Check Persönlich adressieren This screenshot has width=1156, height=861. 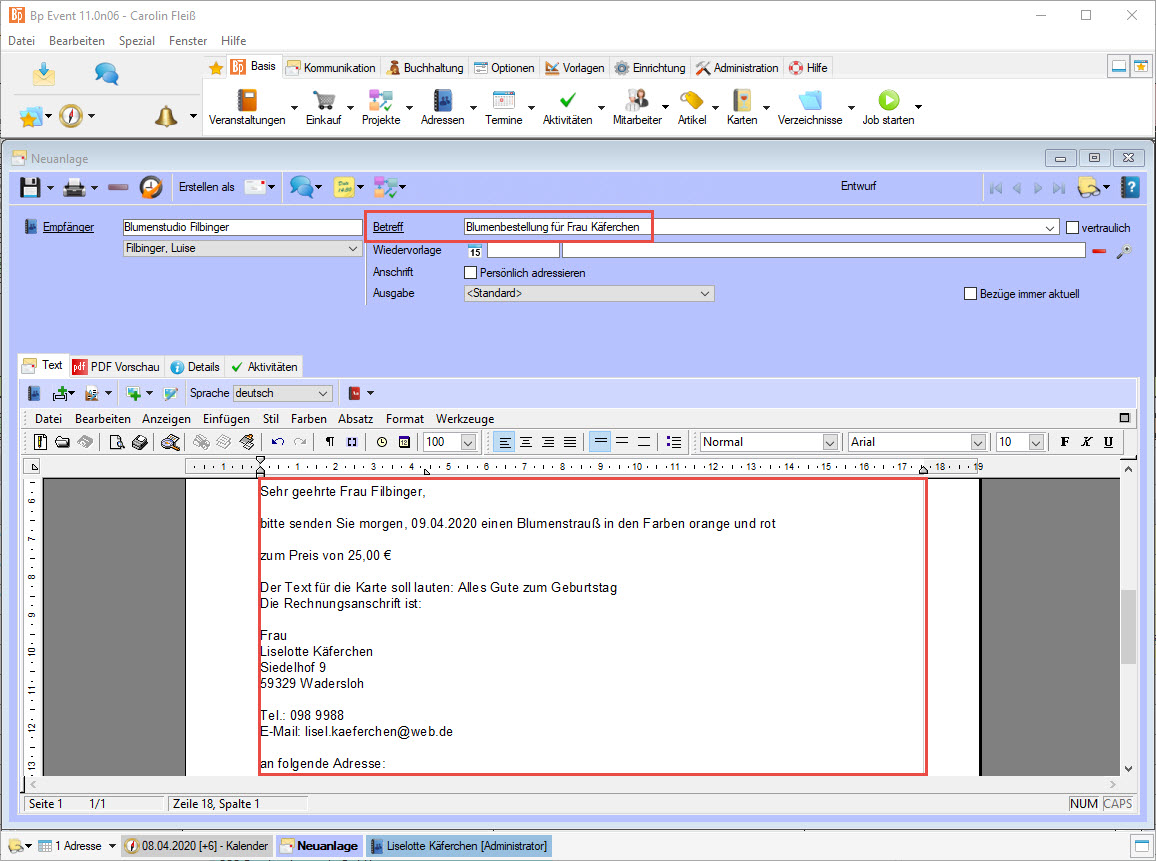click(x=468, y=272)
